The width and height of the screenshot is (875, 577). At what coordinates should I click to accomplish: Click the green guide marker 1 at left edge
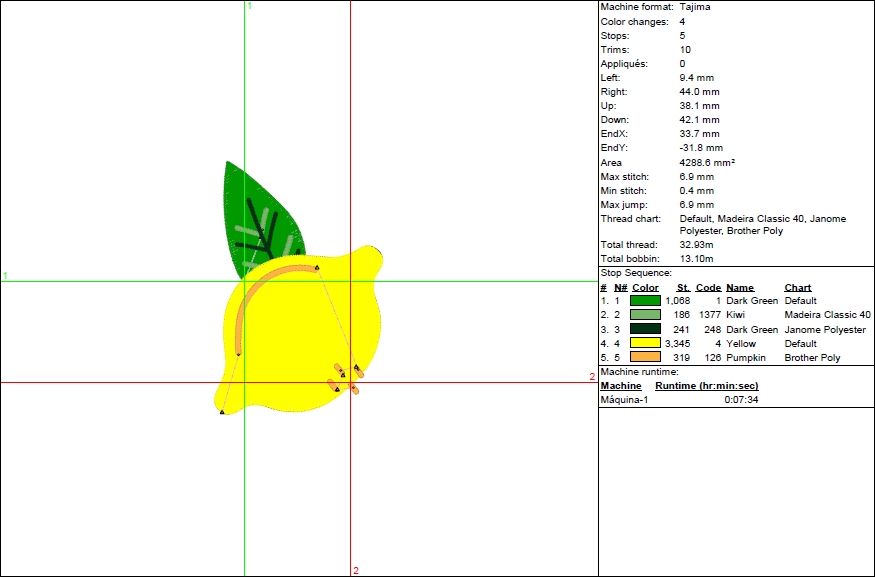pos(5,276)
